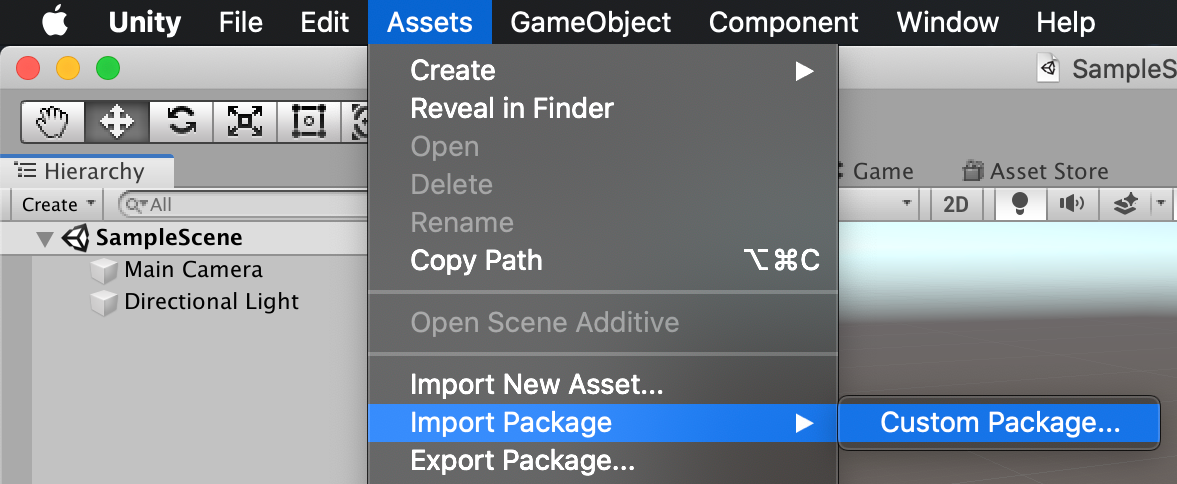The width and height of the screenshot is (1177, 484).
Task: Select Main Camera in the Hierarchy
Action: coord(193,270)
